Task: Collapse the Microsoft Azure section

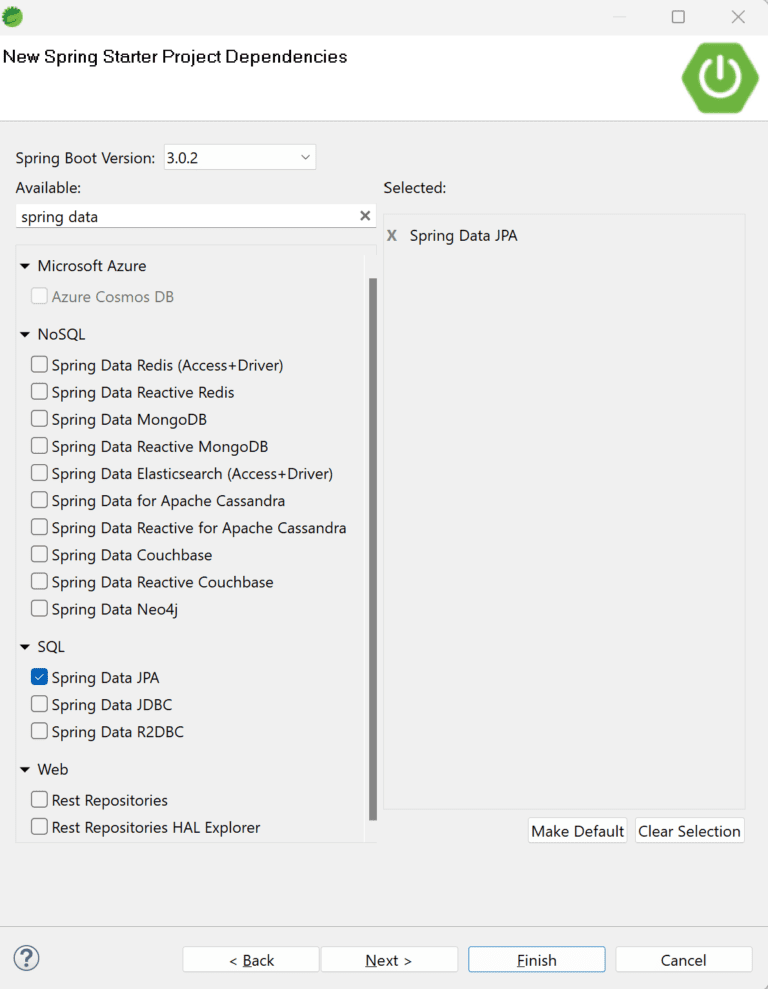Action: click(x=22, y=265)
